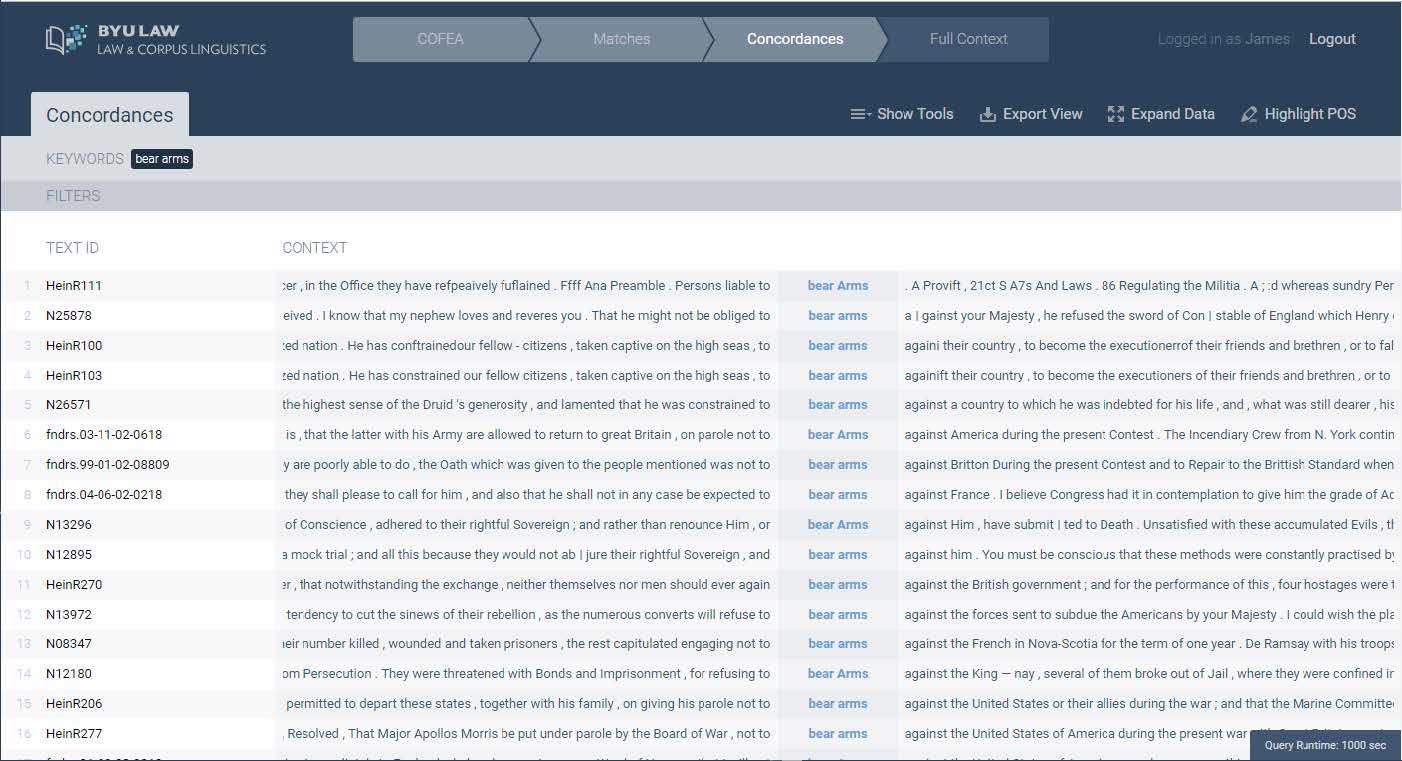Click the BYU Law logo icon
This screenshot has width=1402, height=761.
click(x=67, y=39)
